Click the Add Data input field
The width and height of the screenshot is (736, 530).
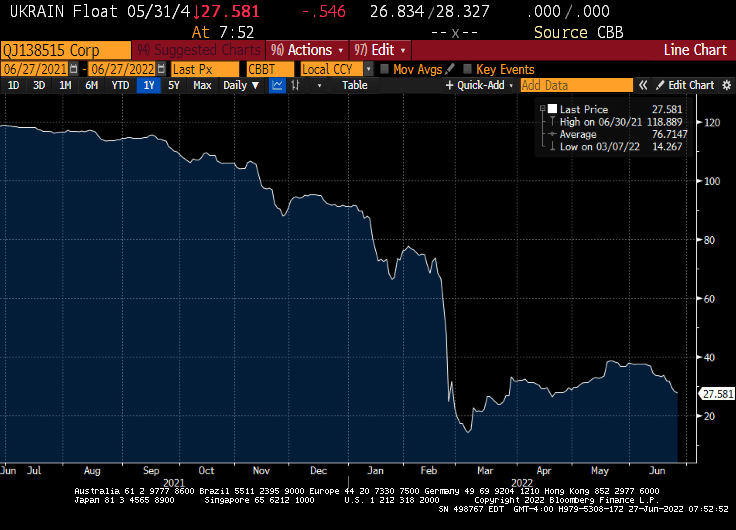point(576,85)
